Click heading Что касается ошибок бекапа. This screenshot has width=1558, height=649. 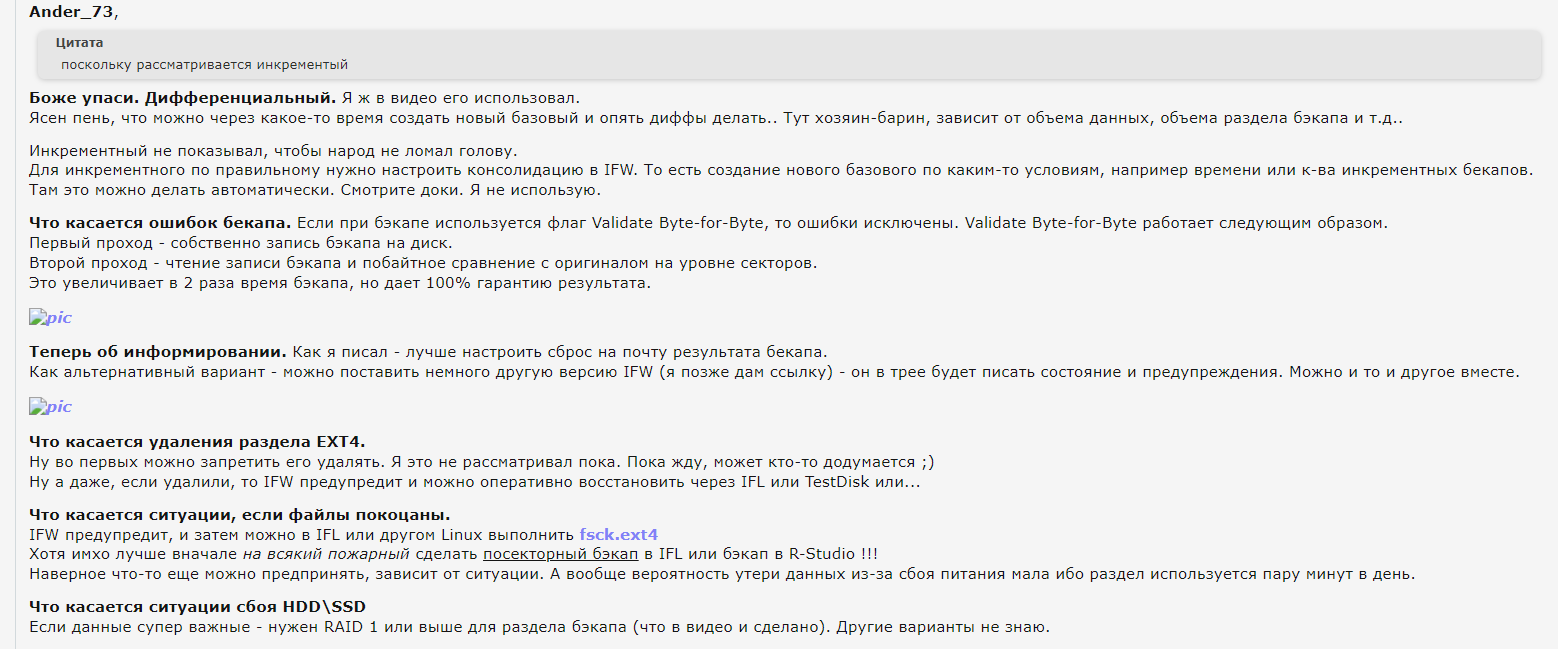[x=160, y=222]
